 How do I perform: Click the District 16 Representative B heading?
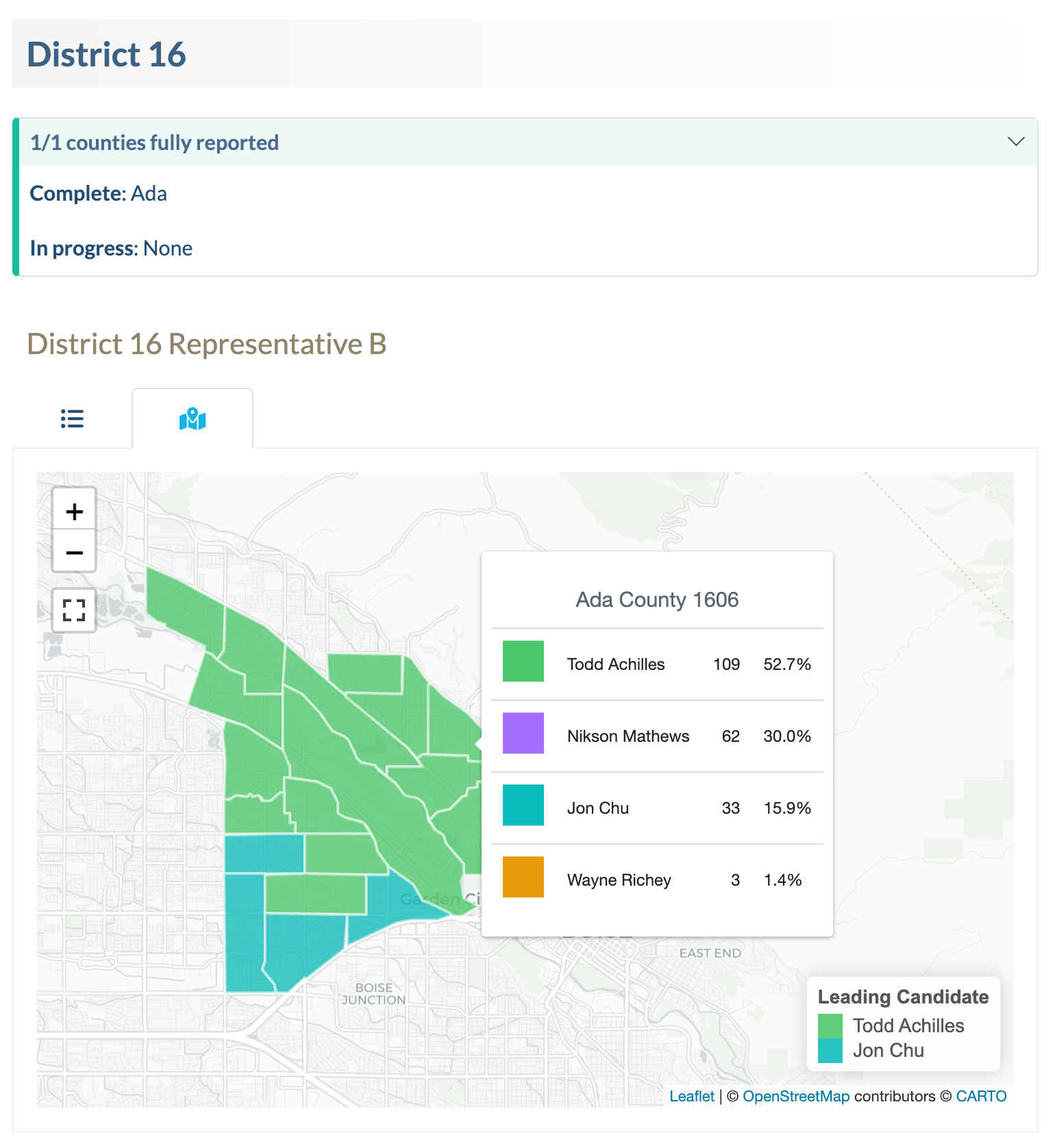[x=207, y=344]
